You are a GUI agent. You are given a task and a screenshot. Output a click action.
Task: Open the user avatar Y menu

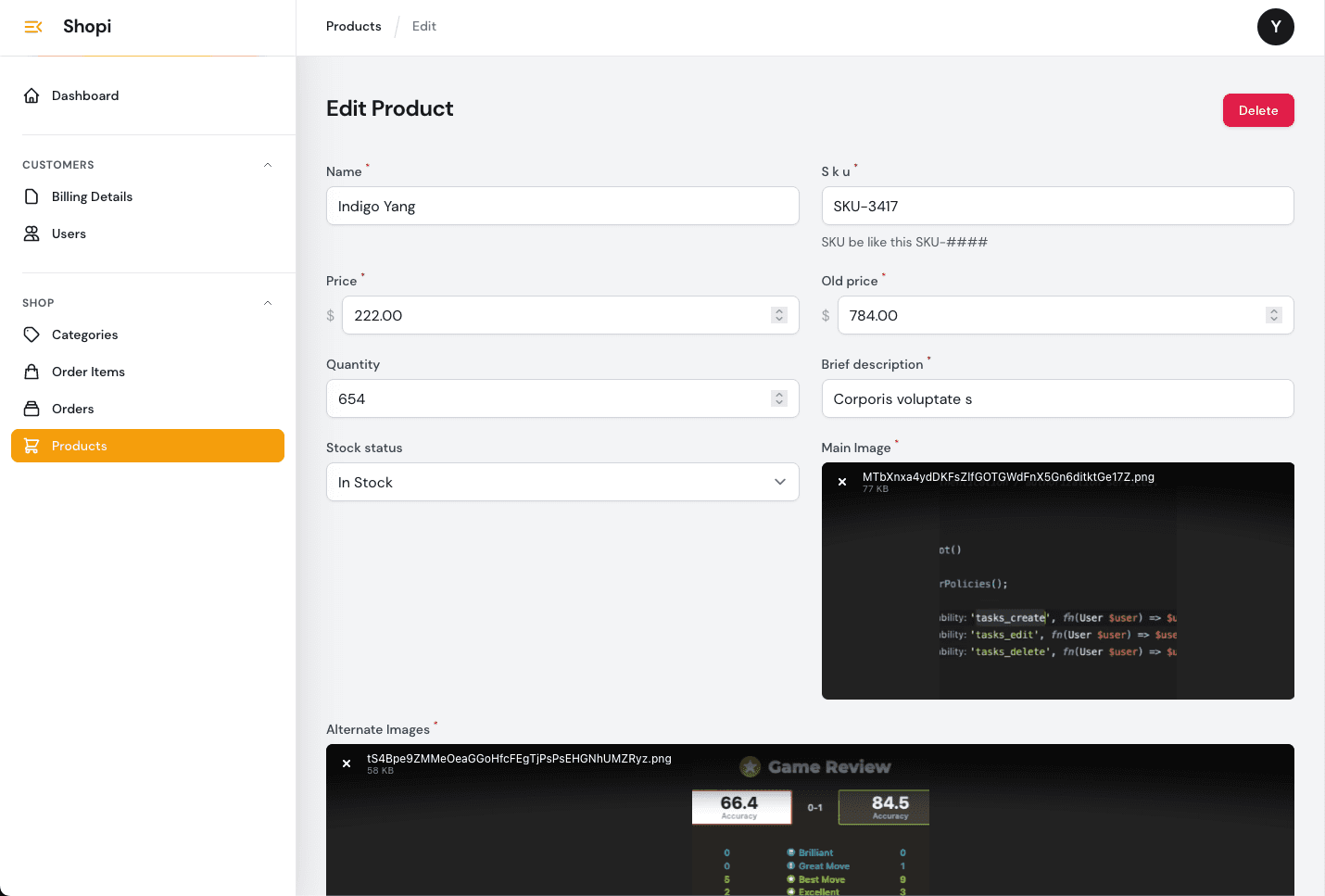coord(1275,27)
